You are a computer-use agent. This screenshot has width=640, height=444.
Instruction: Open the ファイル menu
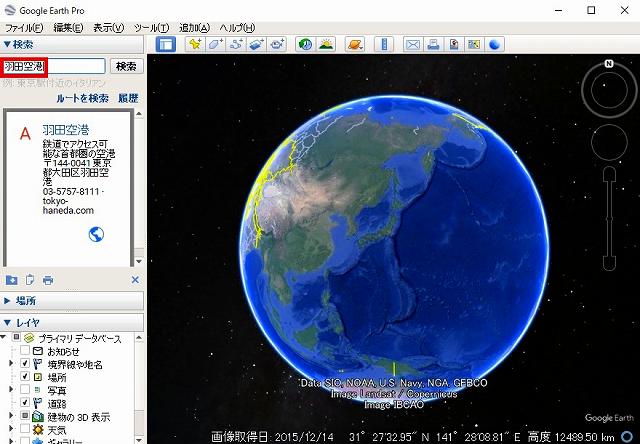[24, 28]
